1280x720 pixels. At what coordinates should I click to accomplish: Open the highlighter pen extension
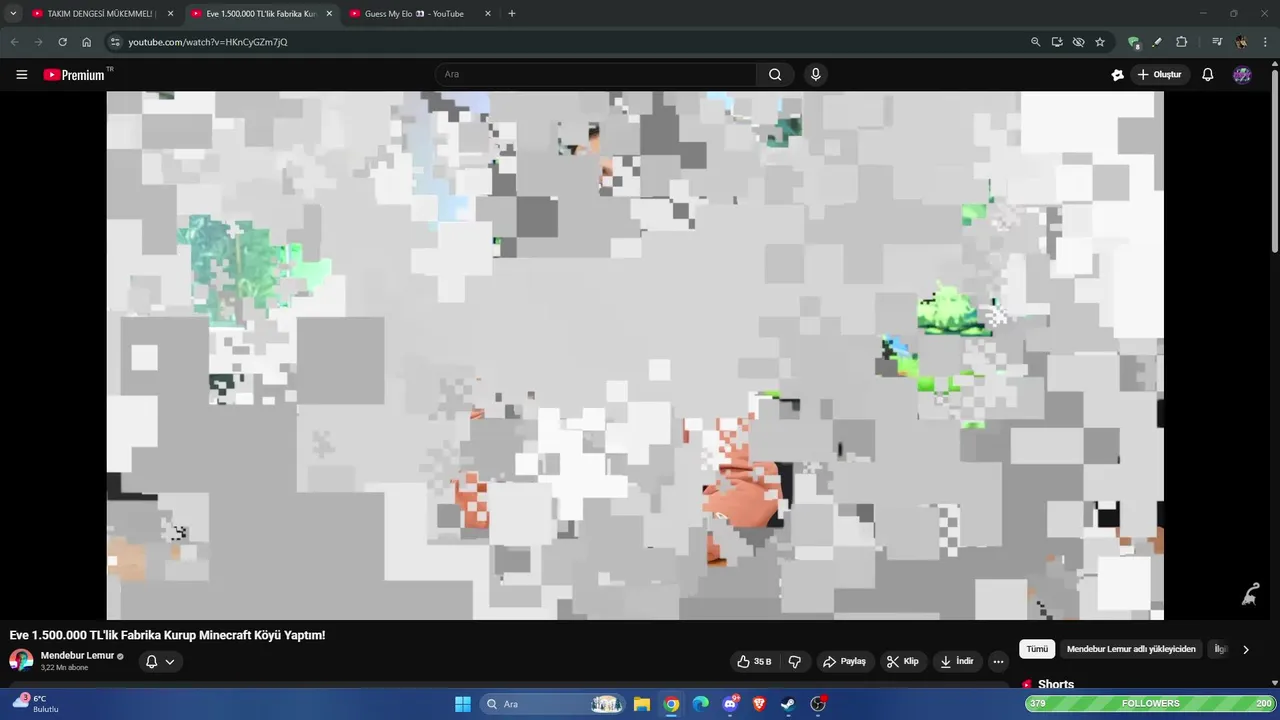[x=1157, y=42]
